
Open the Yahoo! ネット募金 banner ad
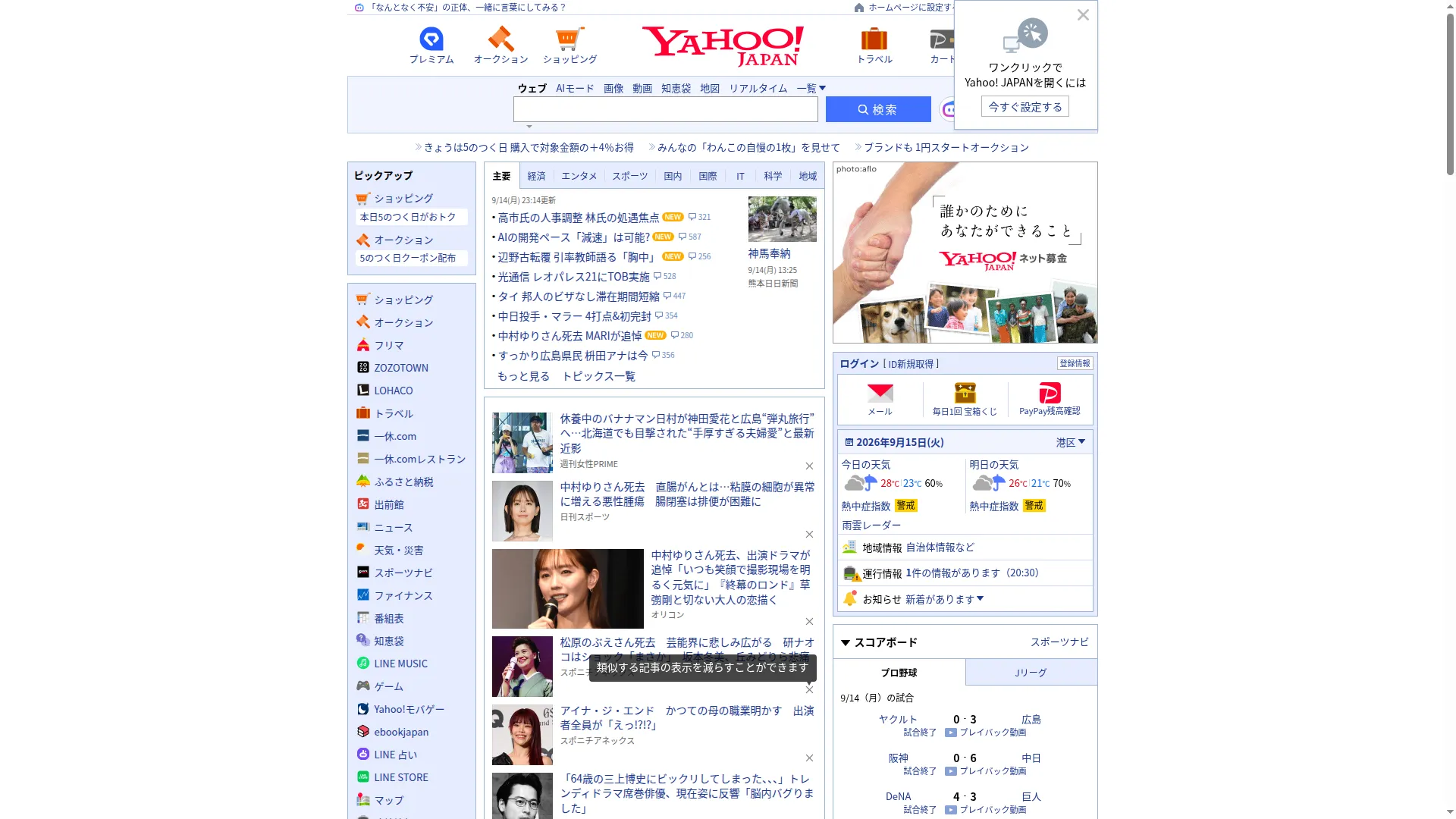click(x=965, y=253)
